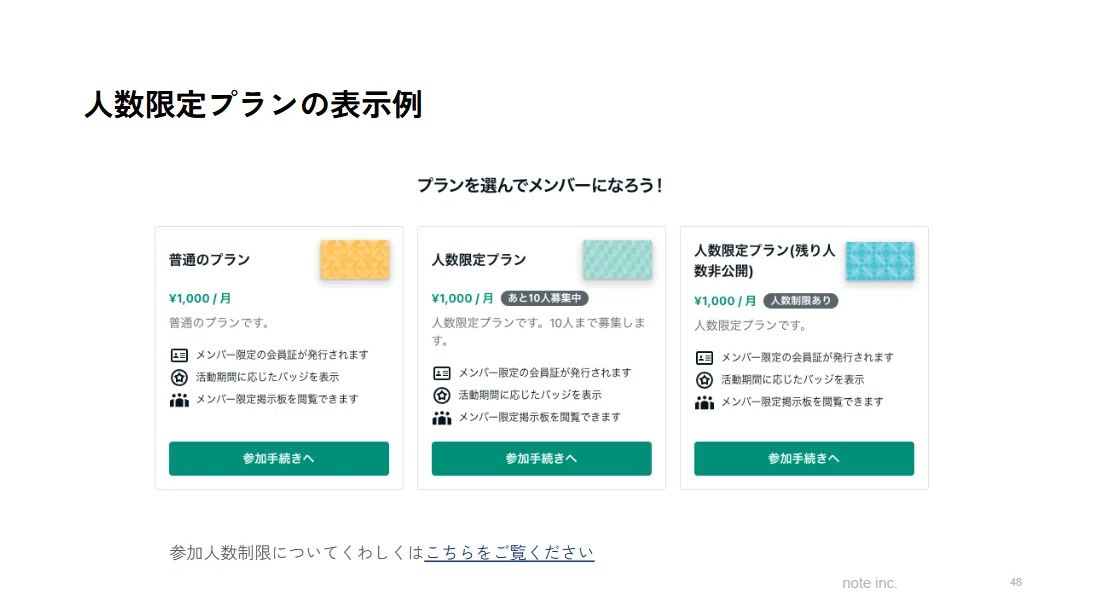Select the 普通のプラン title
Image resolution: width=1099 pixels, height=615 pixels.
coord(210,260)
